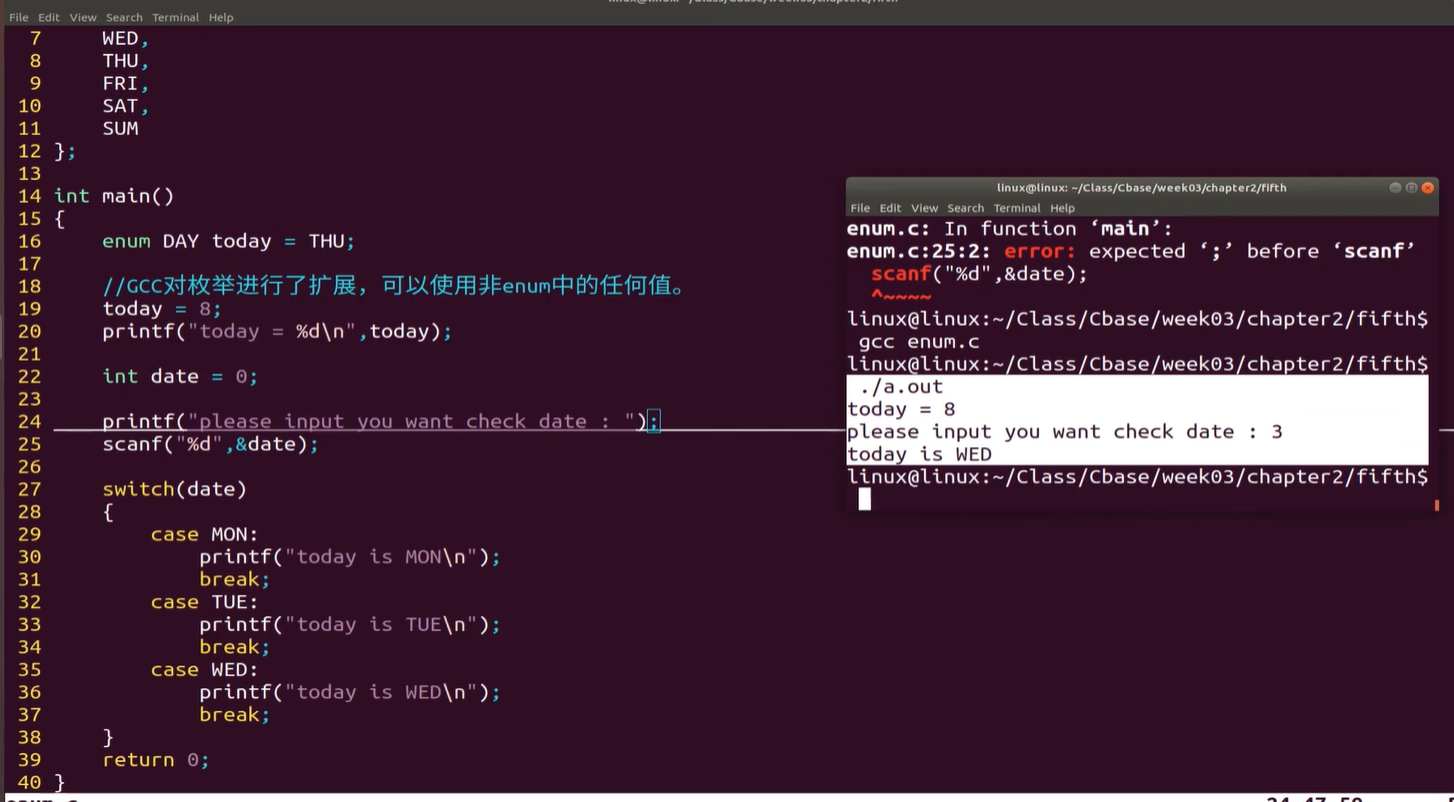Open Edit menu in the small terminal window
Image resolution: width=1454 pixels, height=802 pixels.
(890, 208)
